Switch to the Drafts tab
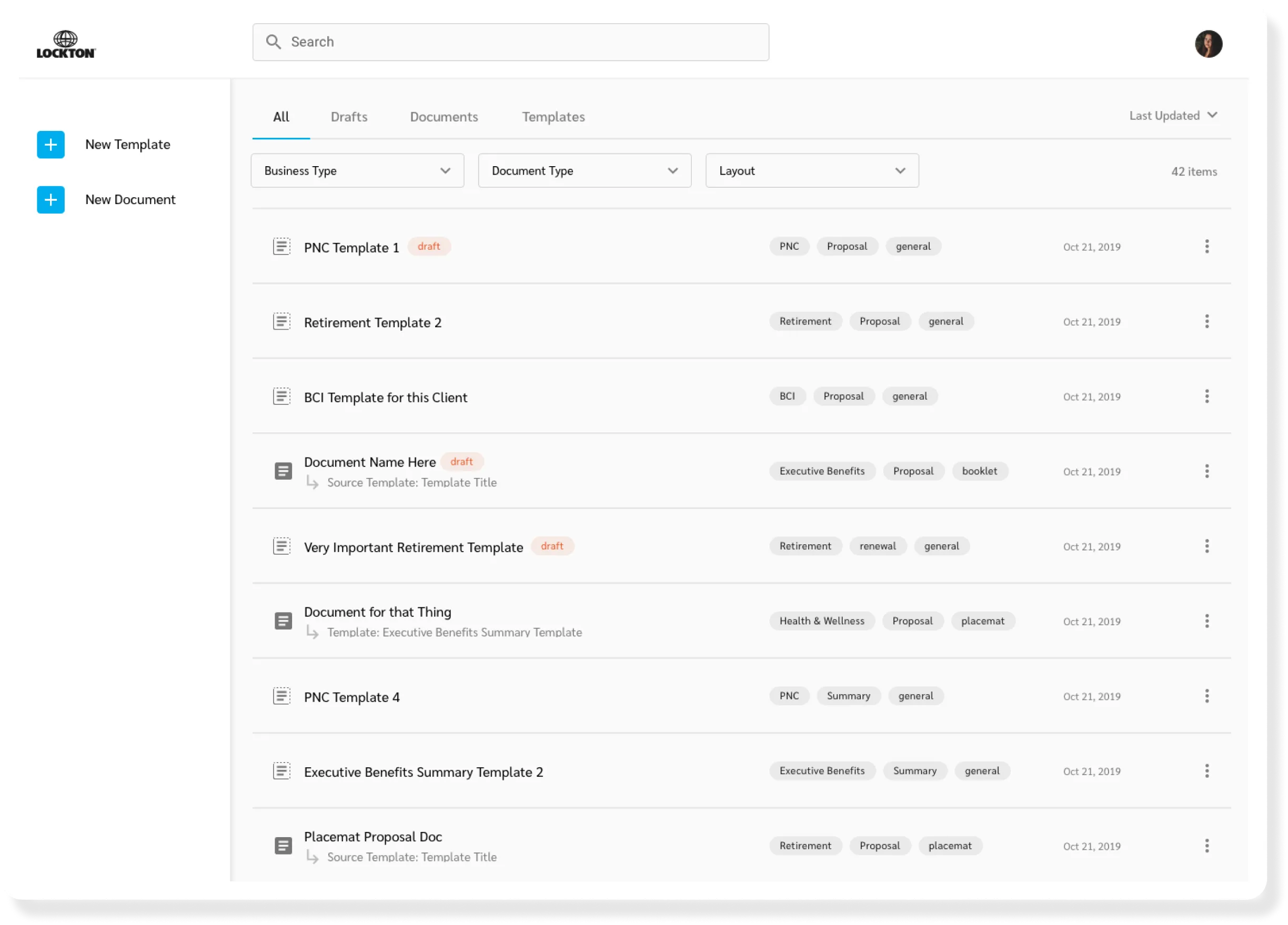1288x925 pixels. click(349, 117)
